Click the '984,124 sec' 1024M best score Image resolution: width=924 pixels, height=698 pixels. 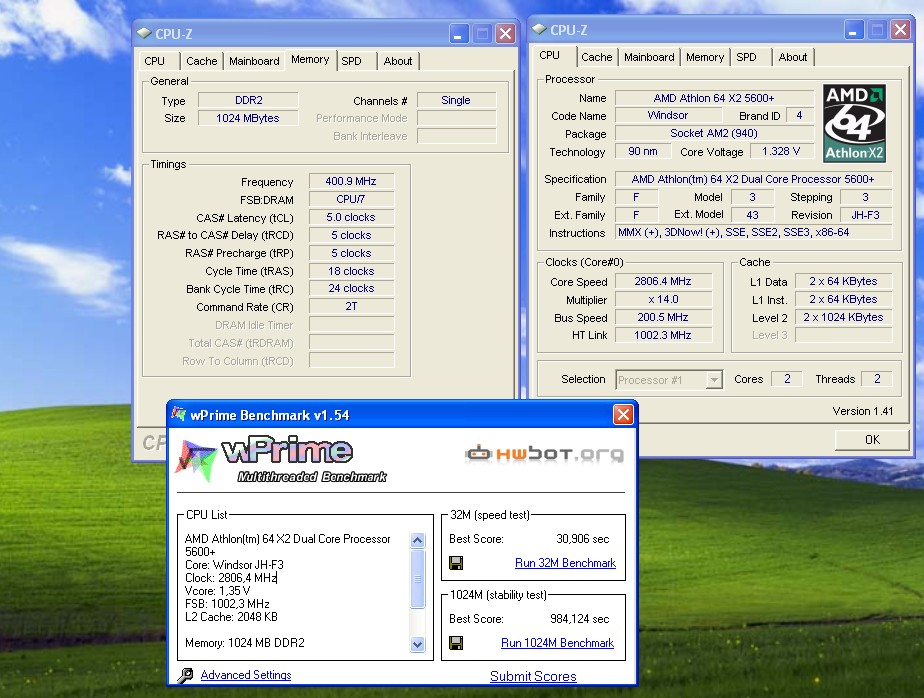click(580, 619)
